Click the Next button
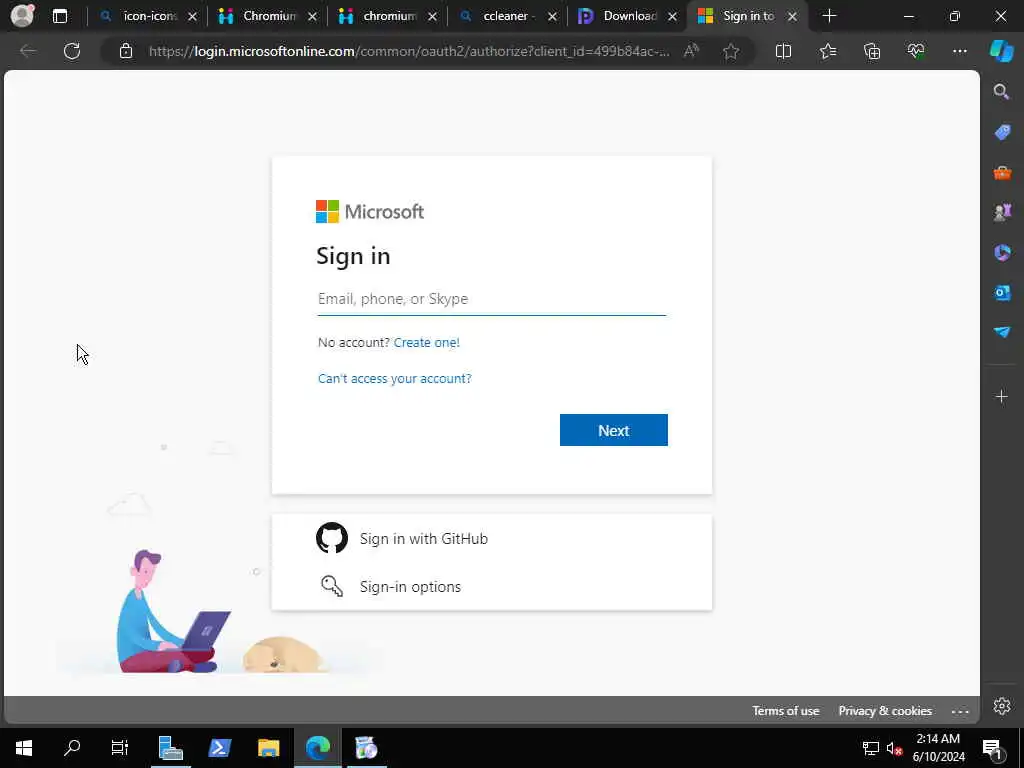This screenshot has width=1024, height=768. pos(613,430)
